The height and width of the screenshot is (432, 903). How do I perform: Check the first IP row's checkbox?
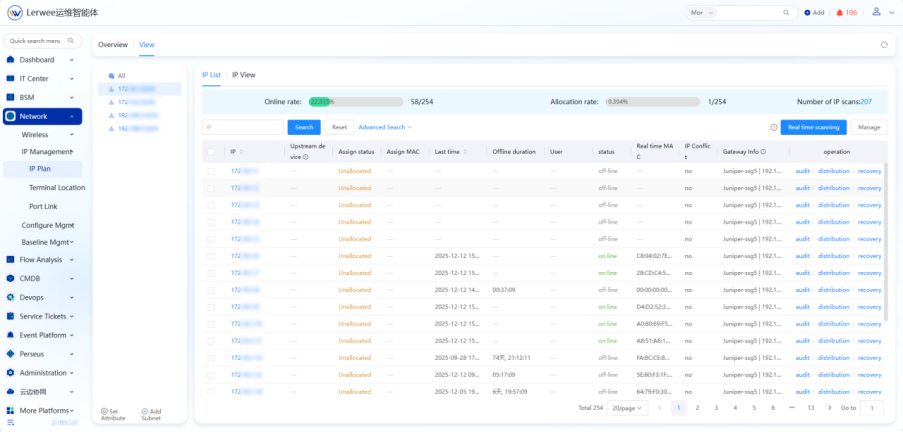tap(211, 171)
